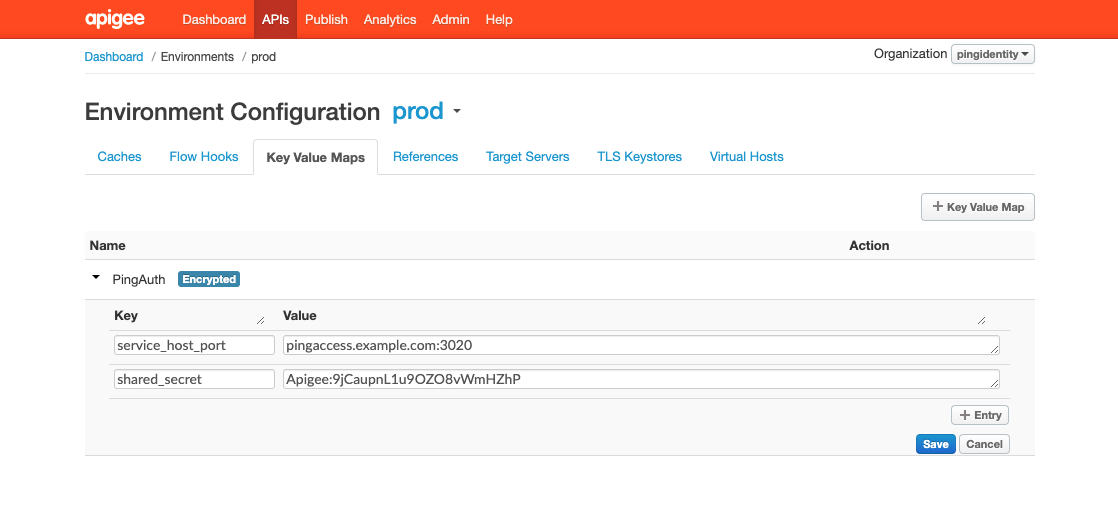The image size is (1118, 530).
Task: Click the resize handle of pingaccess value field
Action: click(x=994, y=350)
